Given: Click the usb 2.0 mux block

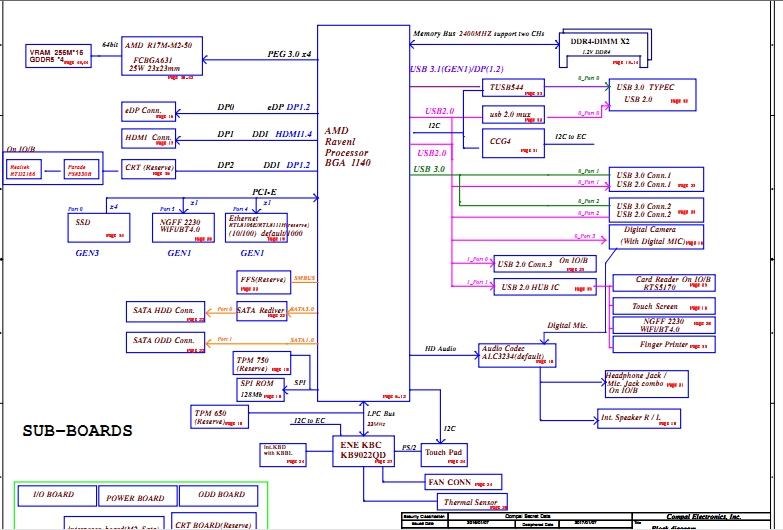Looking at the screenshot, I should 513,114.
